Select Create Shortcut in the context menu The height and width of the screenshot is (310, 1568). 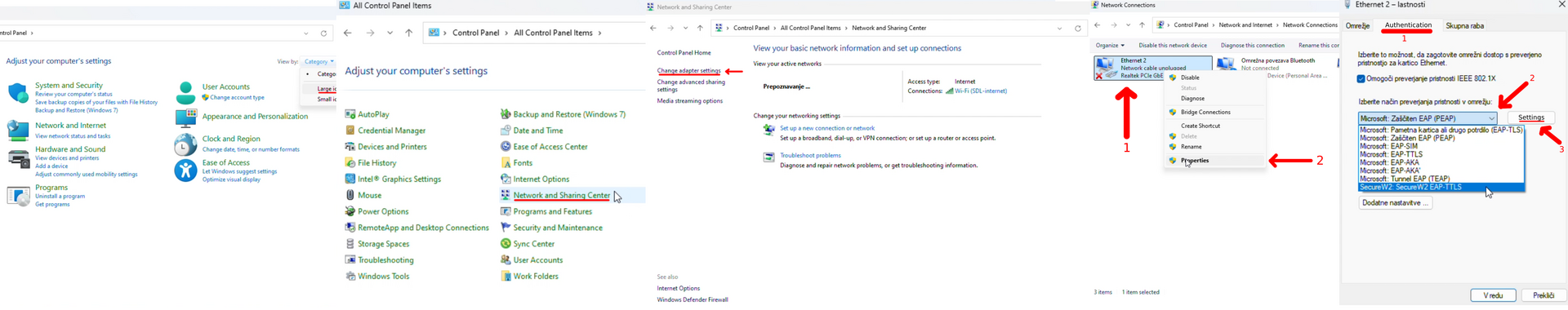(1215, 126)
